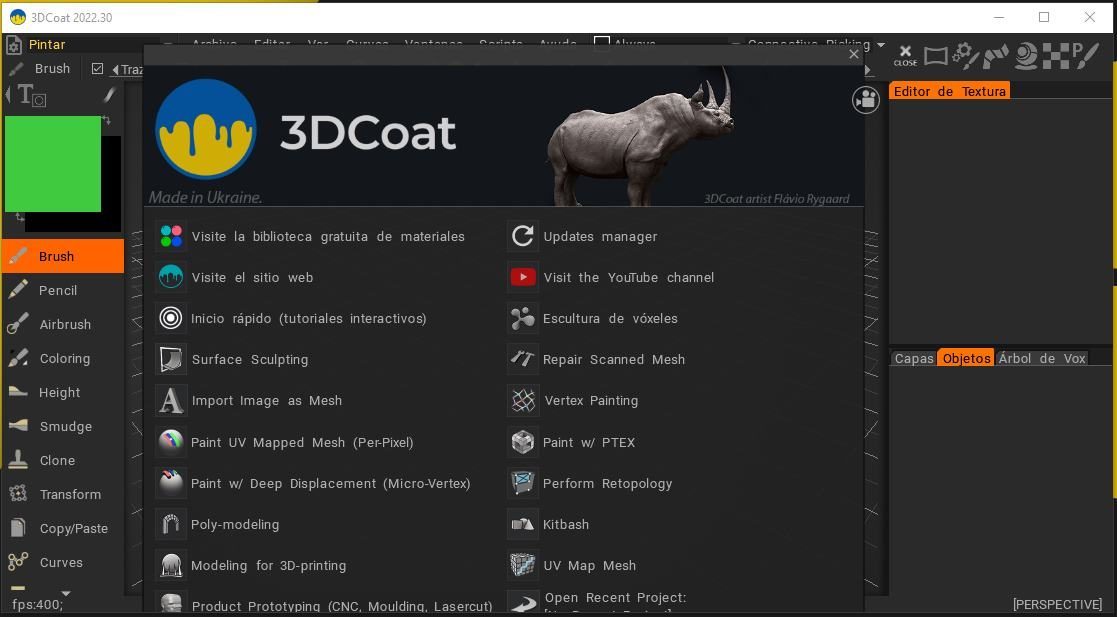1117x617 pixels.
Task: Click the Pintar room icon
Action: tap(14, 45)
